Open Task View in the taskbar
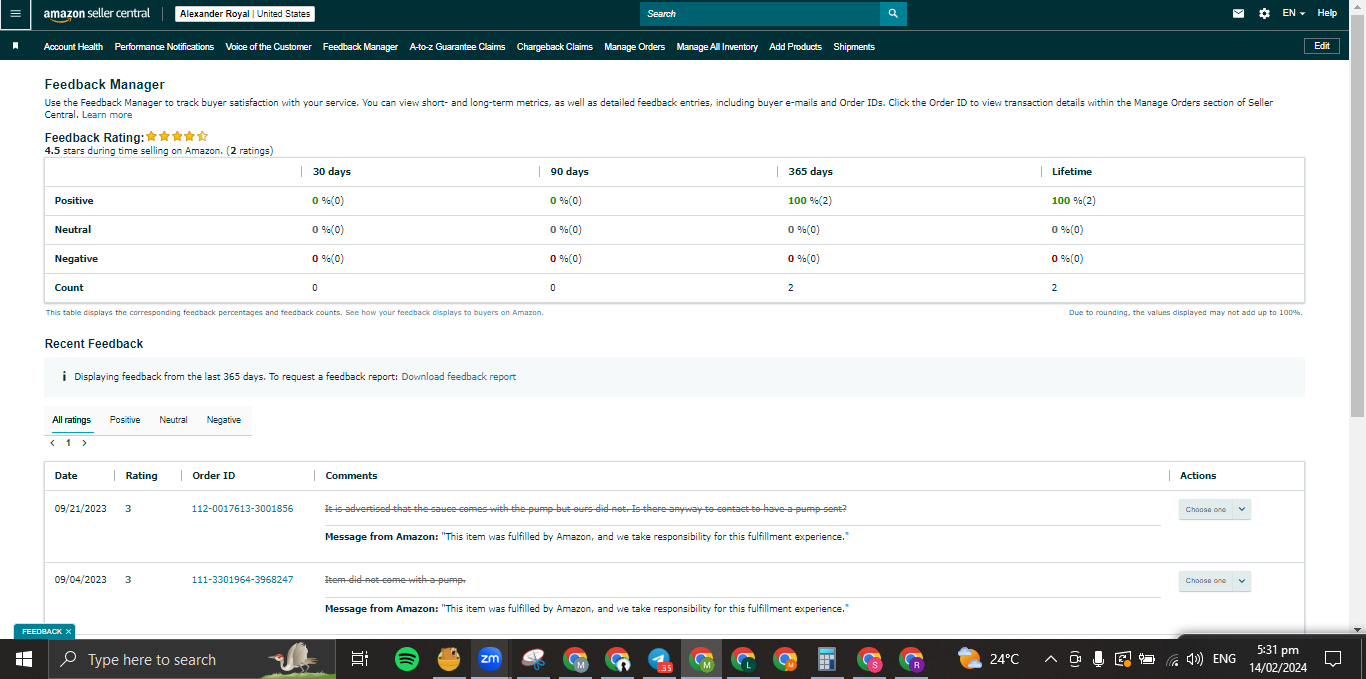Image resolution: width=1366 pixels, height=679 pixels. pyautogui.click(x=360, y=659)
